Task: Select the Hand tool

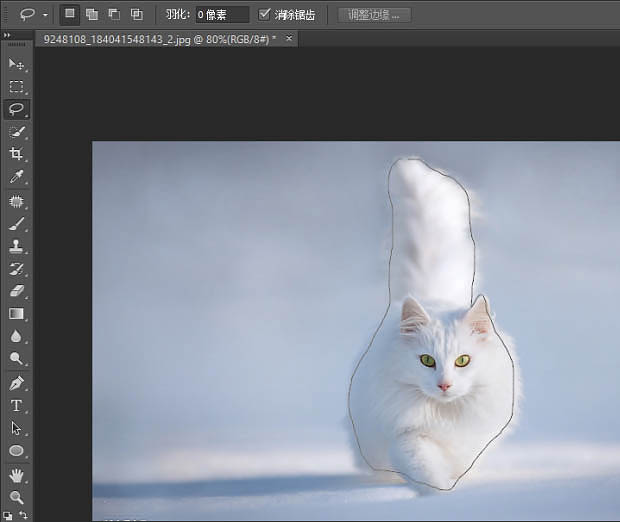Action: 16,474
